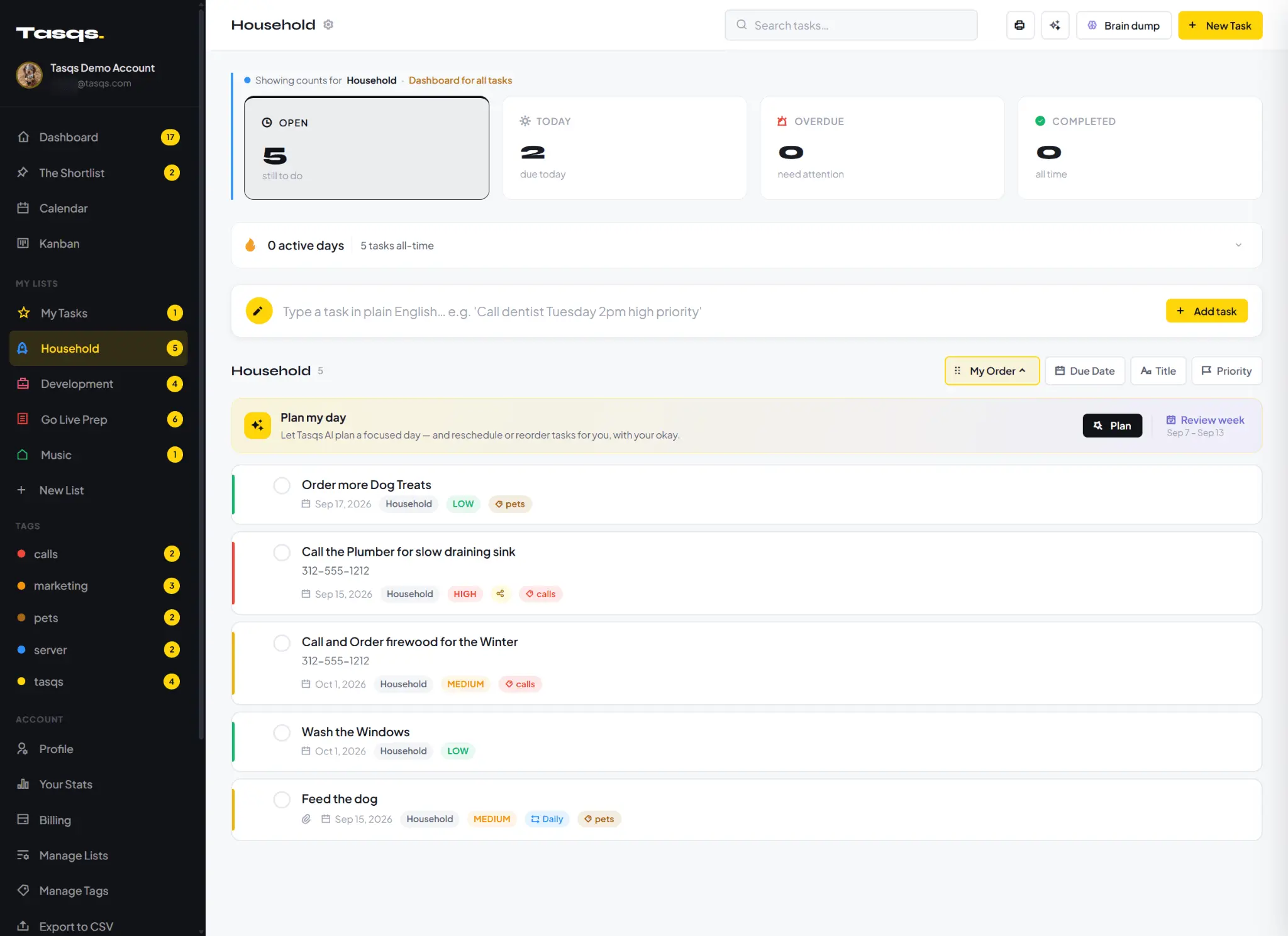Expand the active days streak panel
1288x936 pixels.
[x=1238, y=245]
